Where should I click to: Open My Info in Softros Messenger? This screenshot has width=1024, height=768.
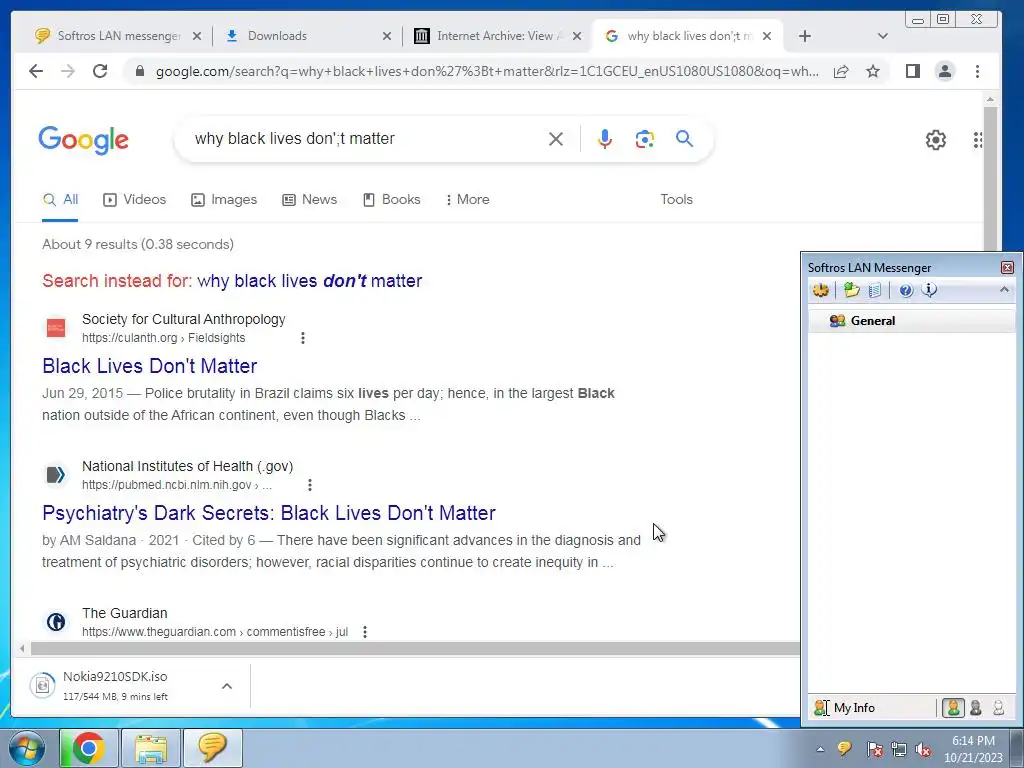844,707
